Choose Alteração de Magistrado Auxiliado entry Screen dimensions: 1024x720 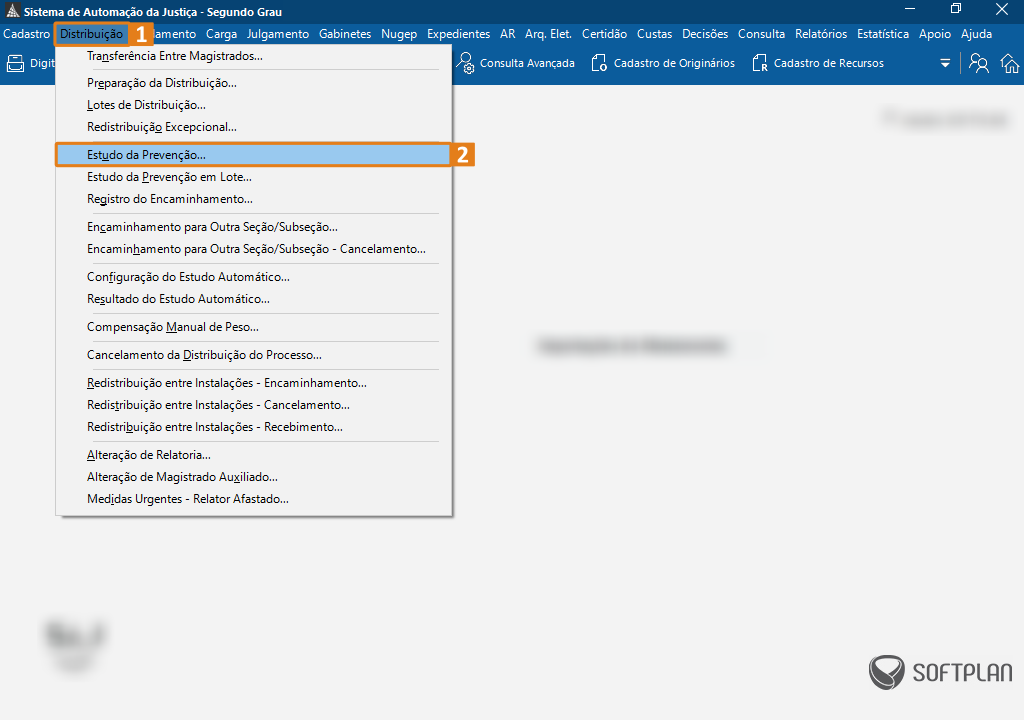point(253,478)
